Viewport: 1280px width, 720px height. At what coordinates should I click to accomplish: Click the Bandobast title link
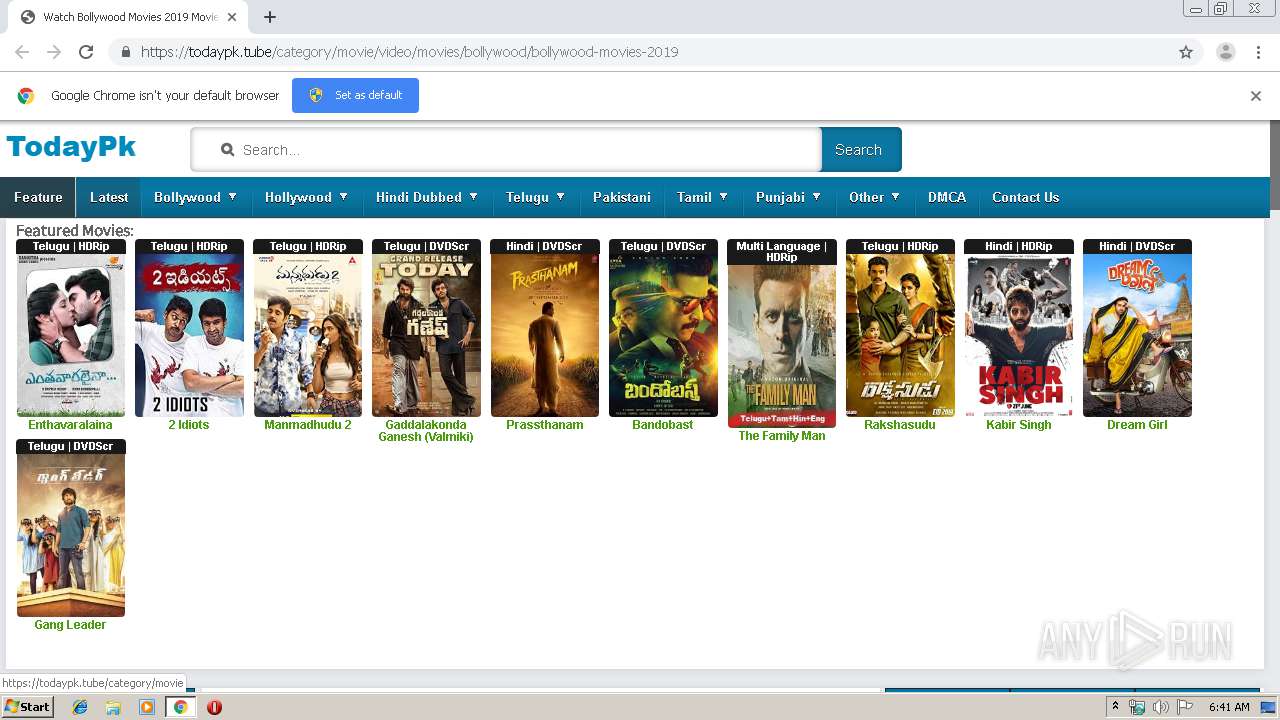coord(663,425)
